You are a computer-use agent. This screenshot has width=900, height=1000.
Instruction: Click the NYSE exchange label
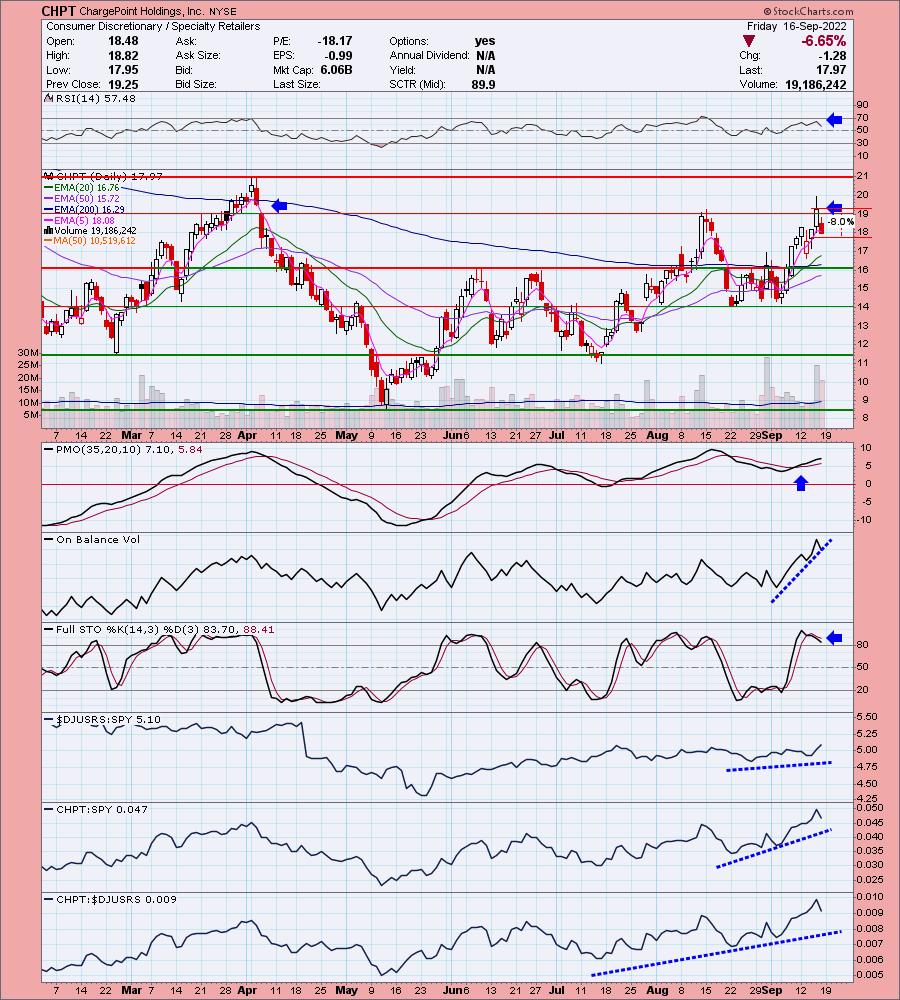coord(222,11)
